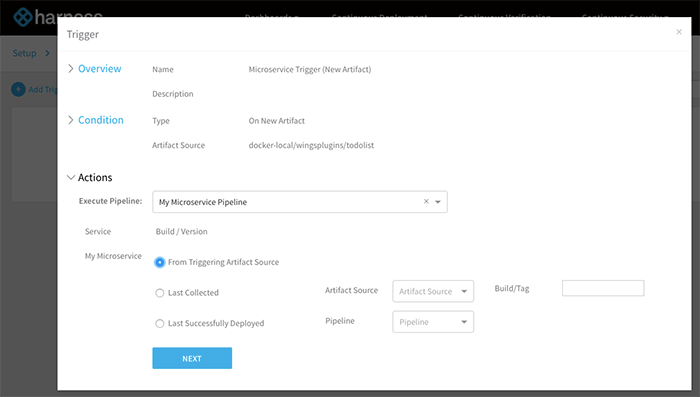This screenshot has width=700, height=397.
Task: Click the NEXT button
Action: click(x=192, y=358)
